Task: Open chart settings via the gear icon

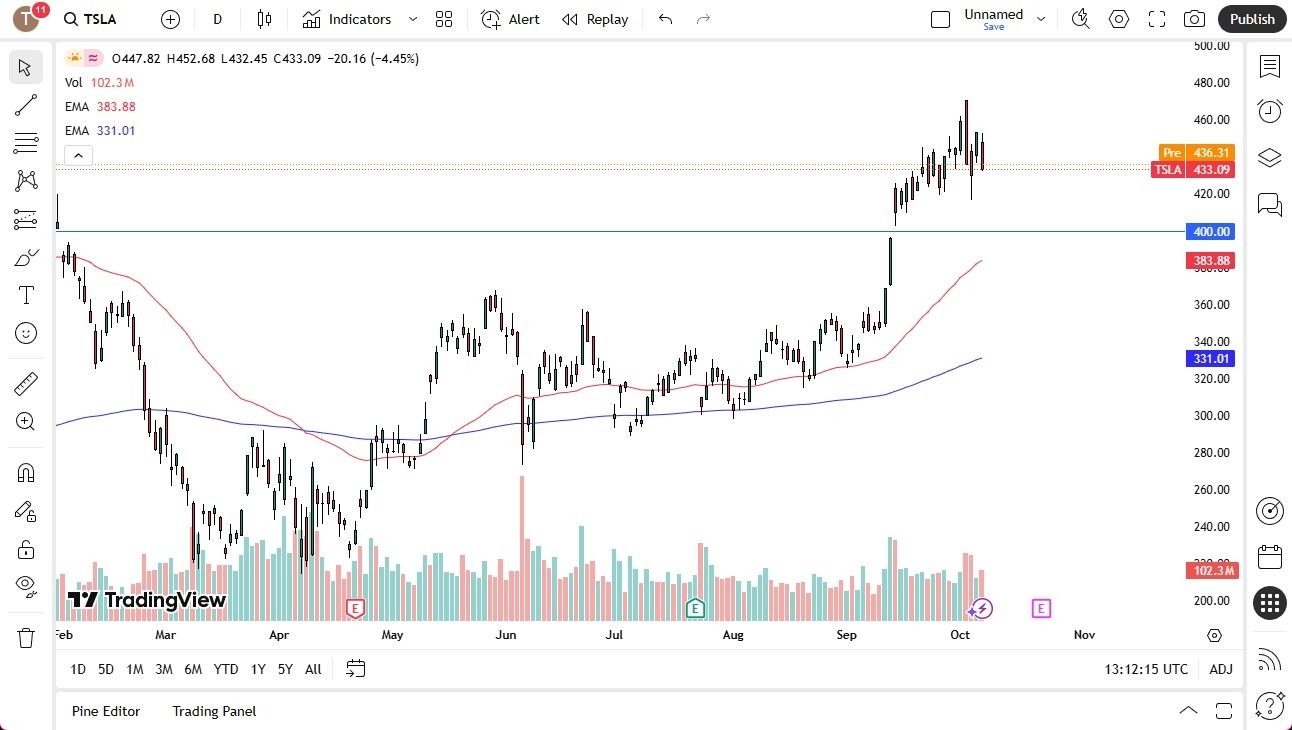Action: click(x=1119, y=19)
